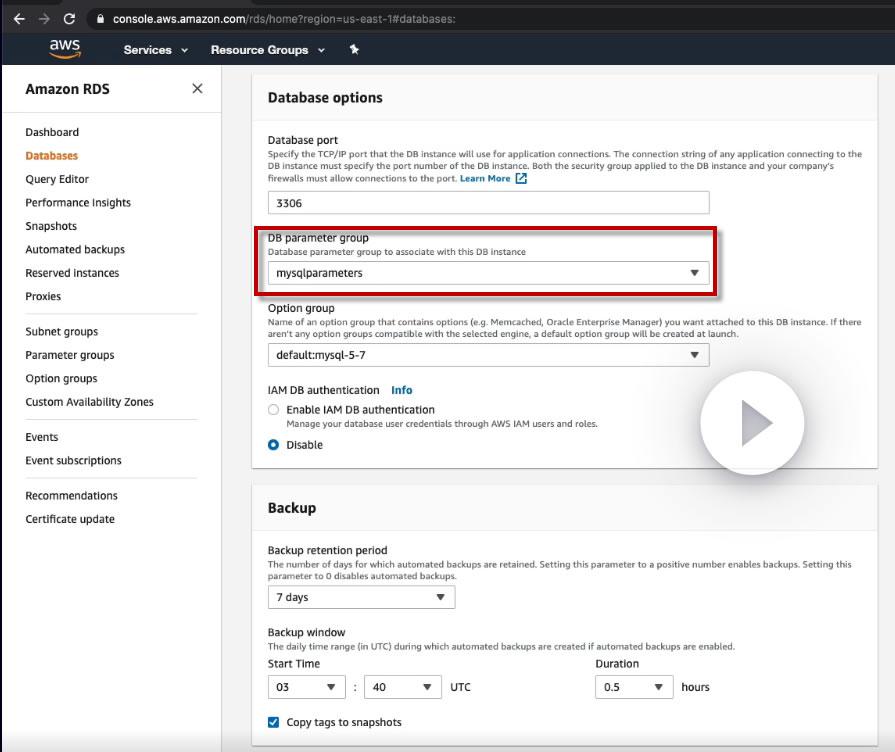Open the DB parameter group dropdown
895x752 pixels.
(489, 273)
